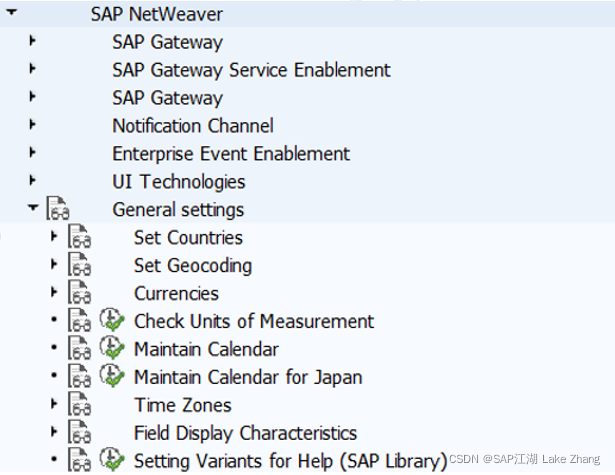
Task: Expand the UI Technologies node
Action: [x=33, y=180]
